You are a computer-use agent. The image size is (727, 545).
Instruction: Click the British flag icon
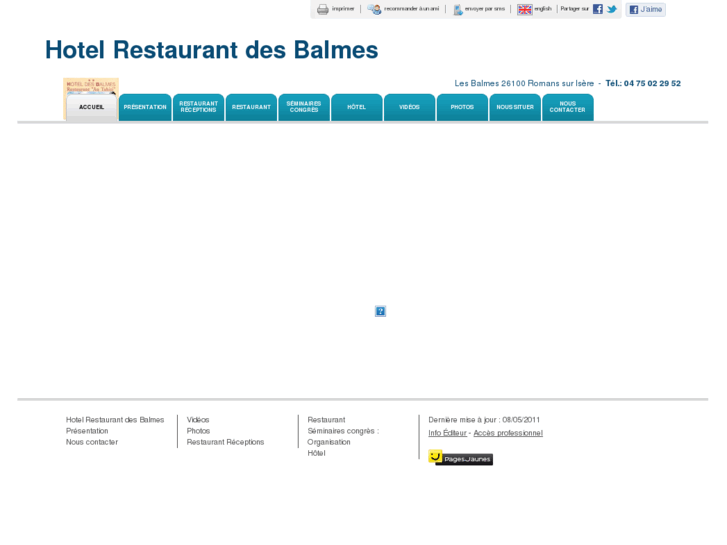click(524, 9)
